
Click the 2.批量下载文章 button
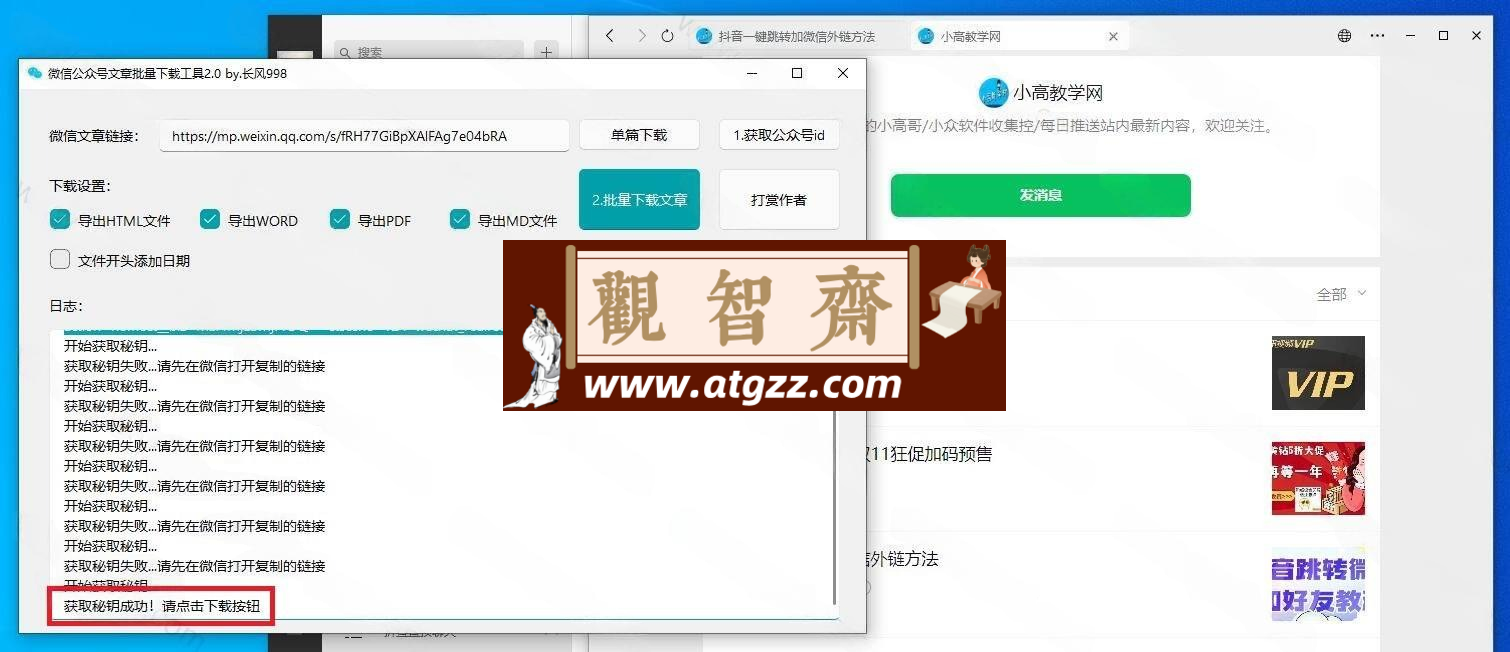tap(639, 200)
